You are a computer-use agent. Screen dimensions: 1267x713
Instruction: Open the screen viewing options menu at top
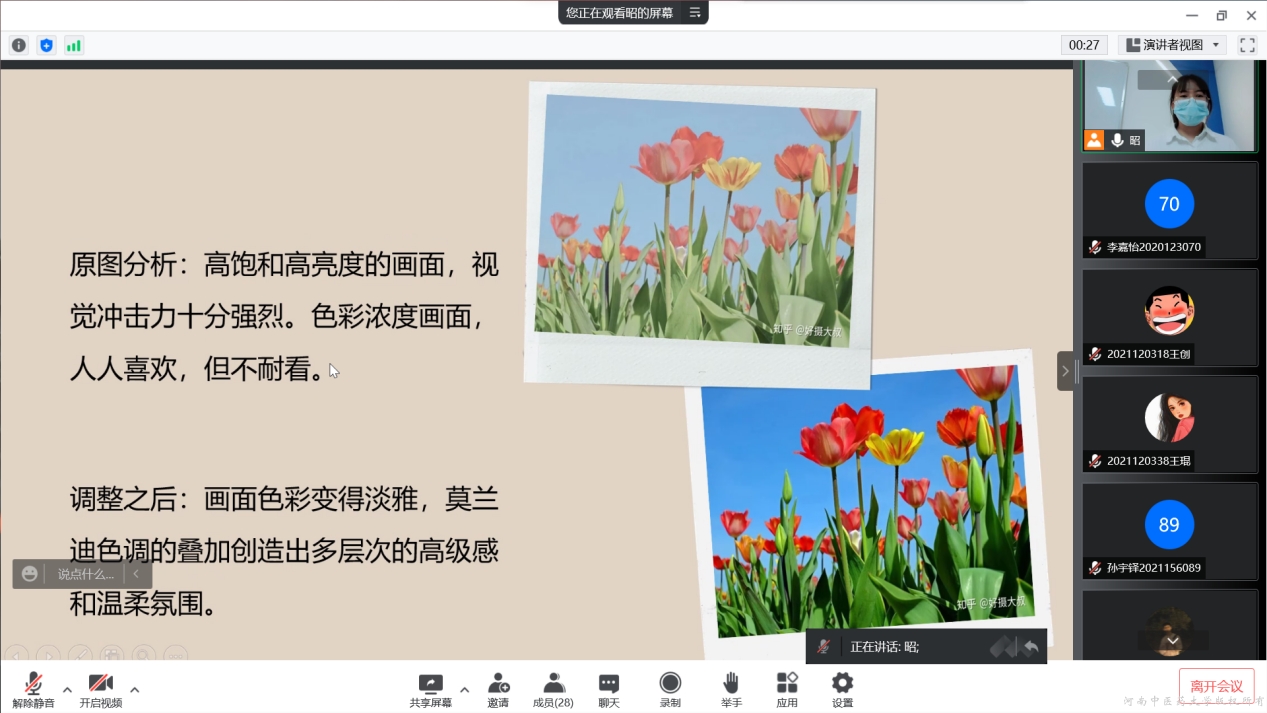(695, 13)
